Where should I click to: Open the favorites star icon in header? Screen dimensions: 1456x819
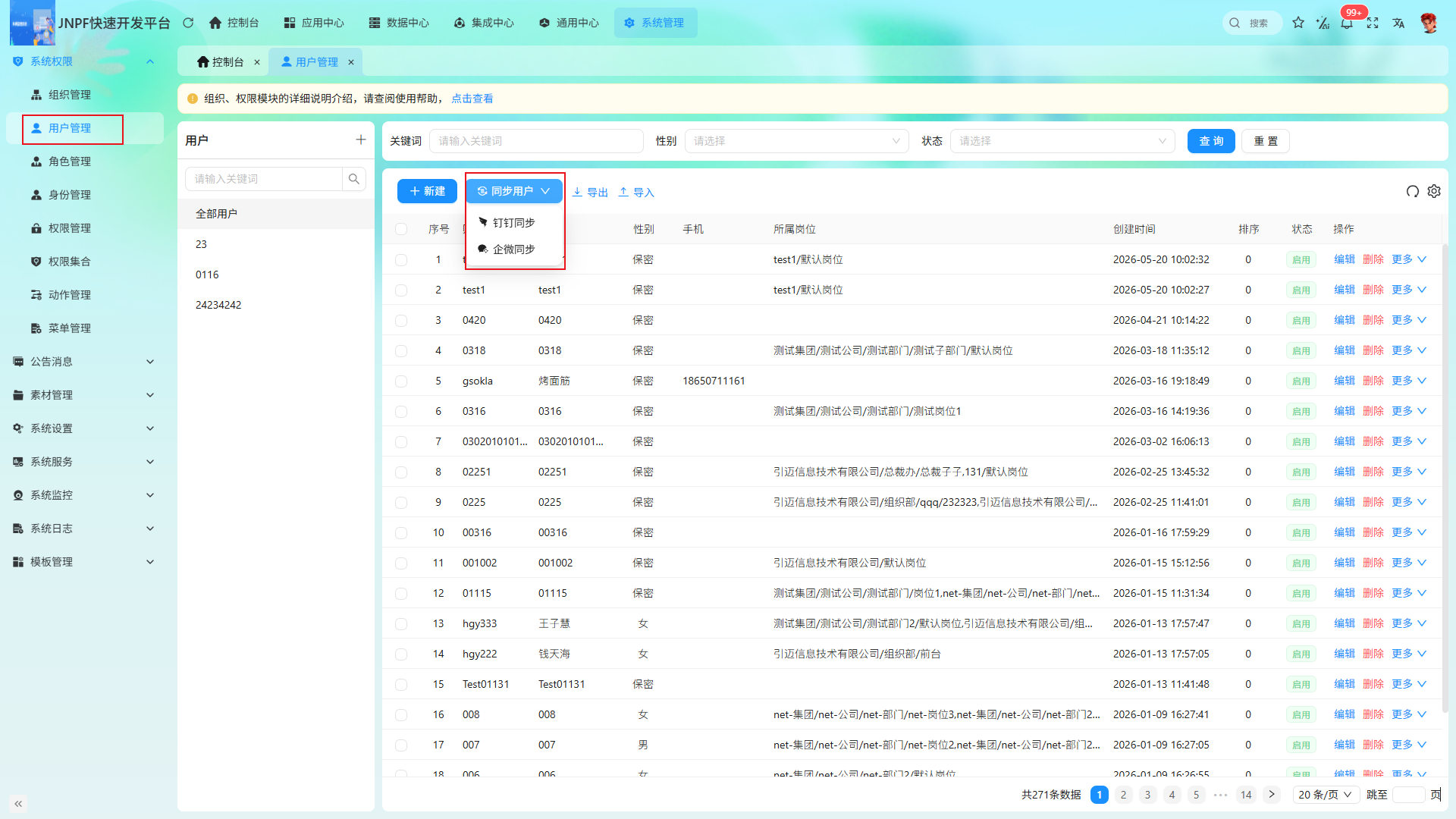pos(1298,23)
